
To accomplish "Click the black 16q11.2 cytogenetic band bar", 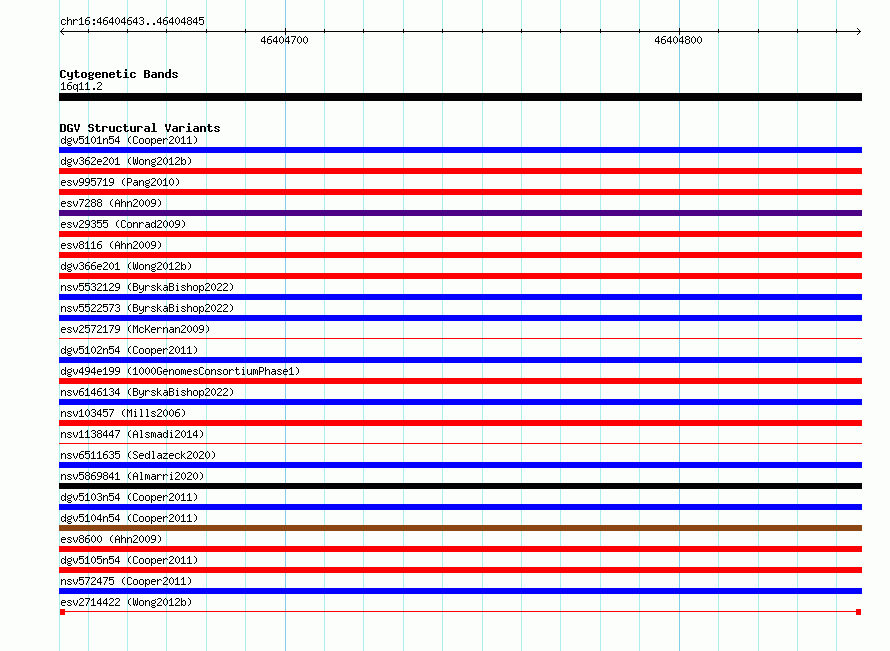I will [x=460, y=97].
